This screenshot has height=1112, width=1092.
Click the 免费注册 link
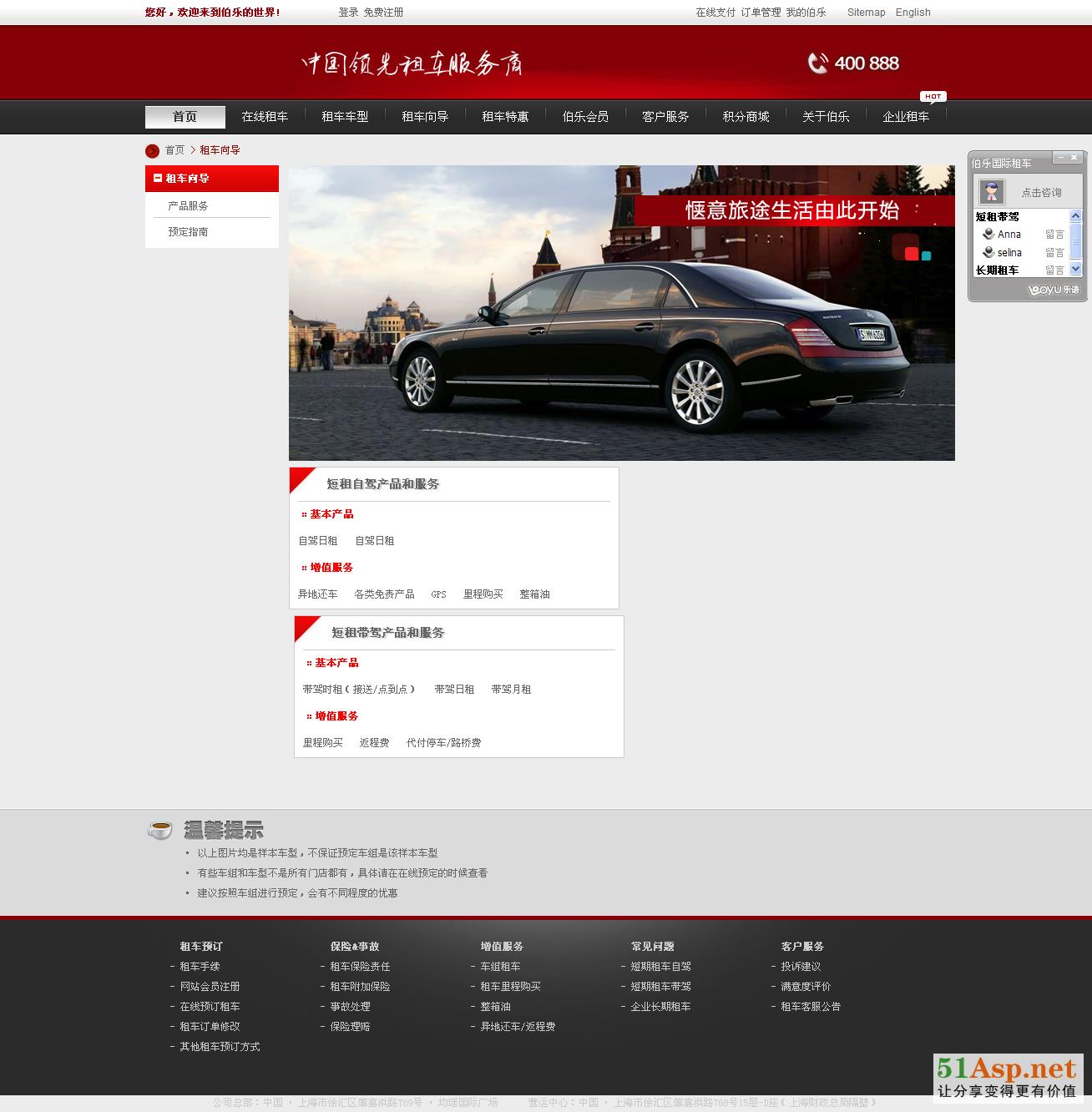[x=383, y=13]
